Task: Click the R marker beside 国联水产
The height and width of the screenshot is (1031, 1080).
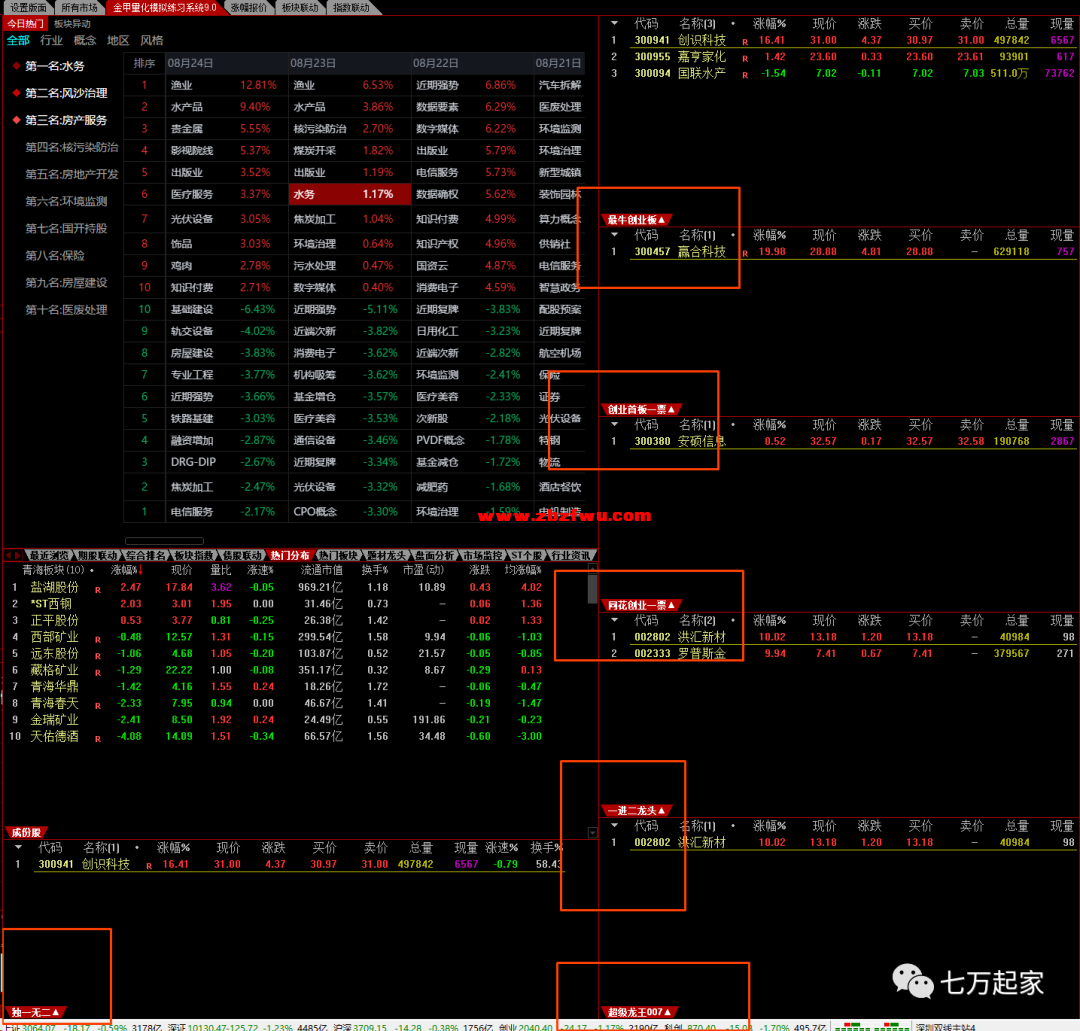Action: (x=745, y=75)
